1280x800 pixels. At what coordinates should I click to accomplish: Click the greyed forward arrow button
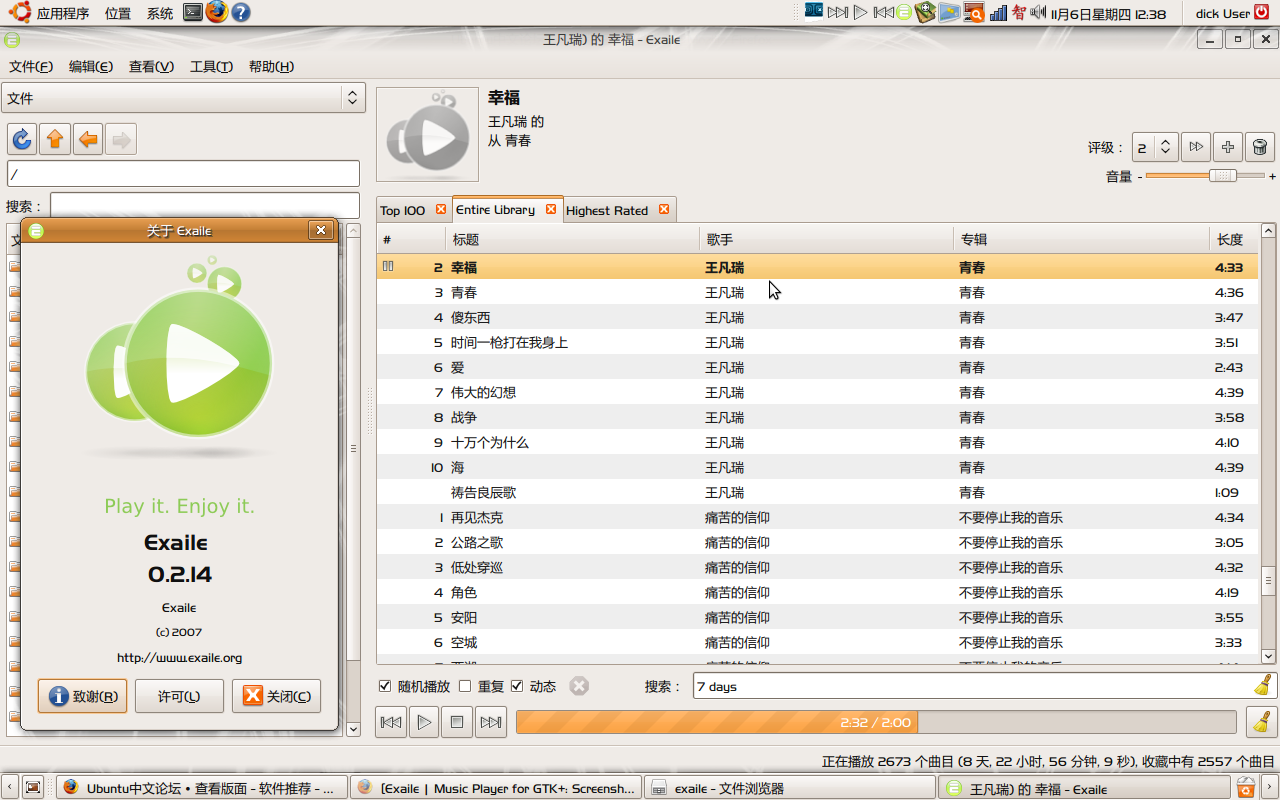tap(121, 139)
